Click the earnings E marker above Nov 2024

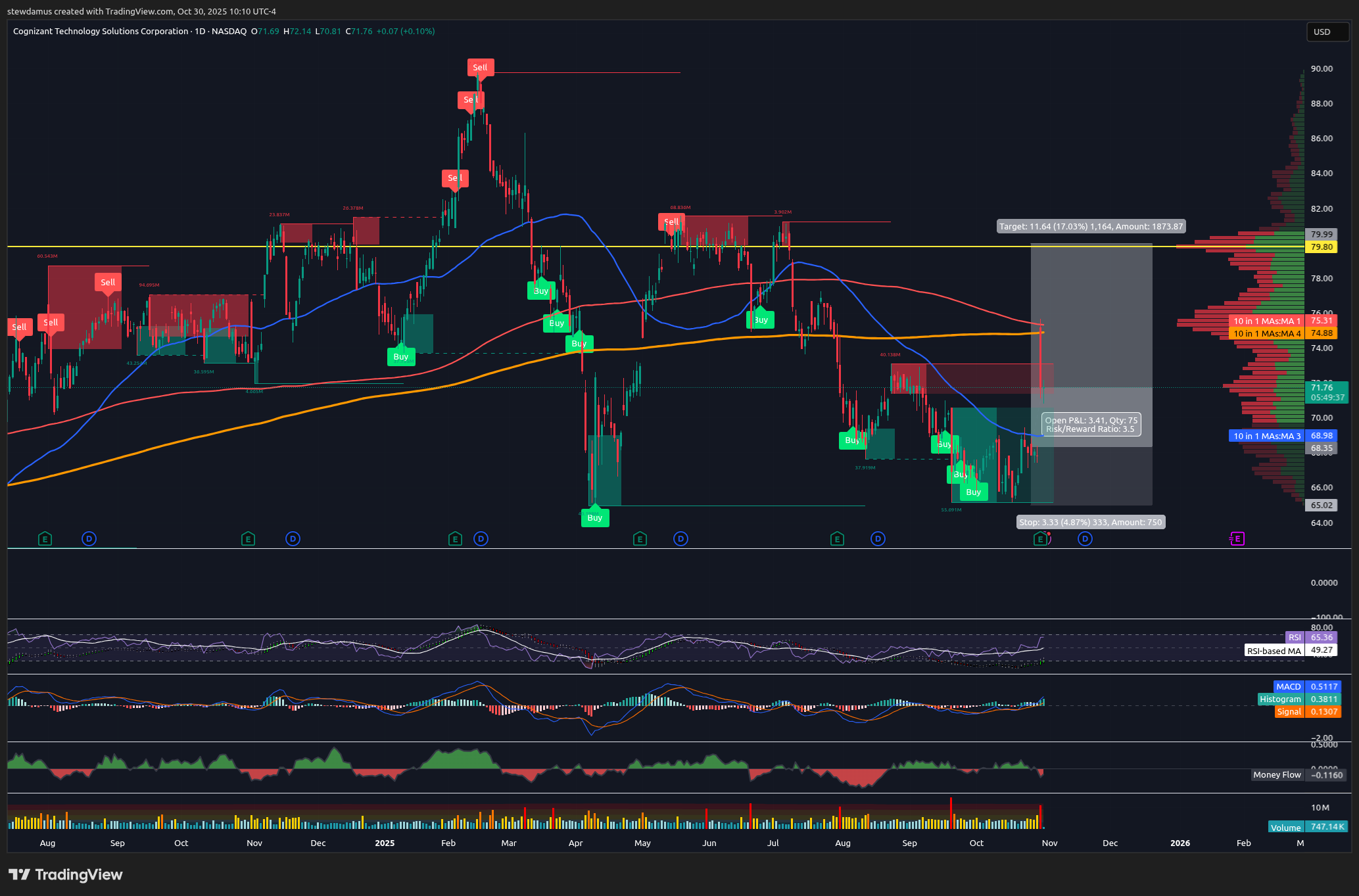coord(248,539)
